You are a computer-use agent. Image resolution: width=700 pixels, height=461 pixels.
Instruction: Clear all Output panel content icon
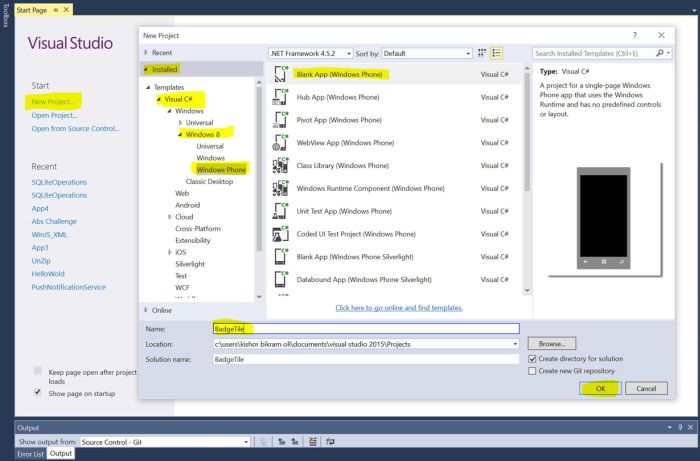point(312,441)
